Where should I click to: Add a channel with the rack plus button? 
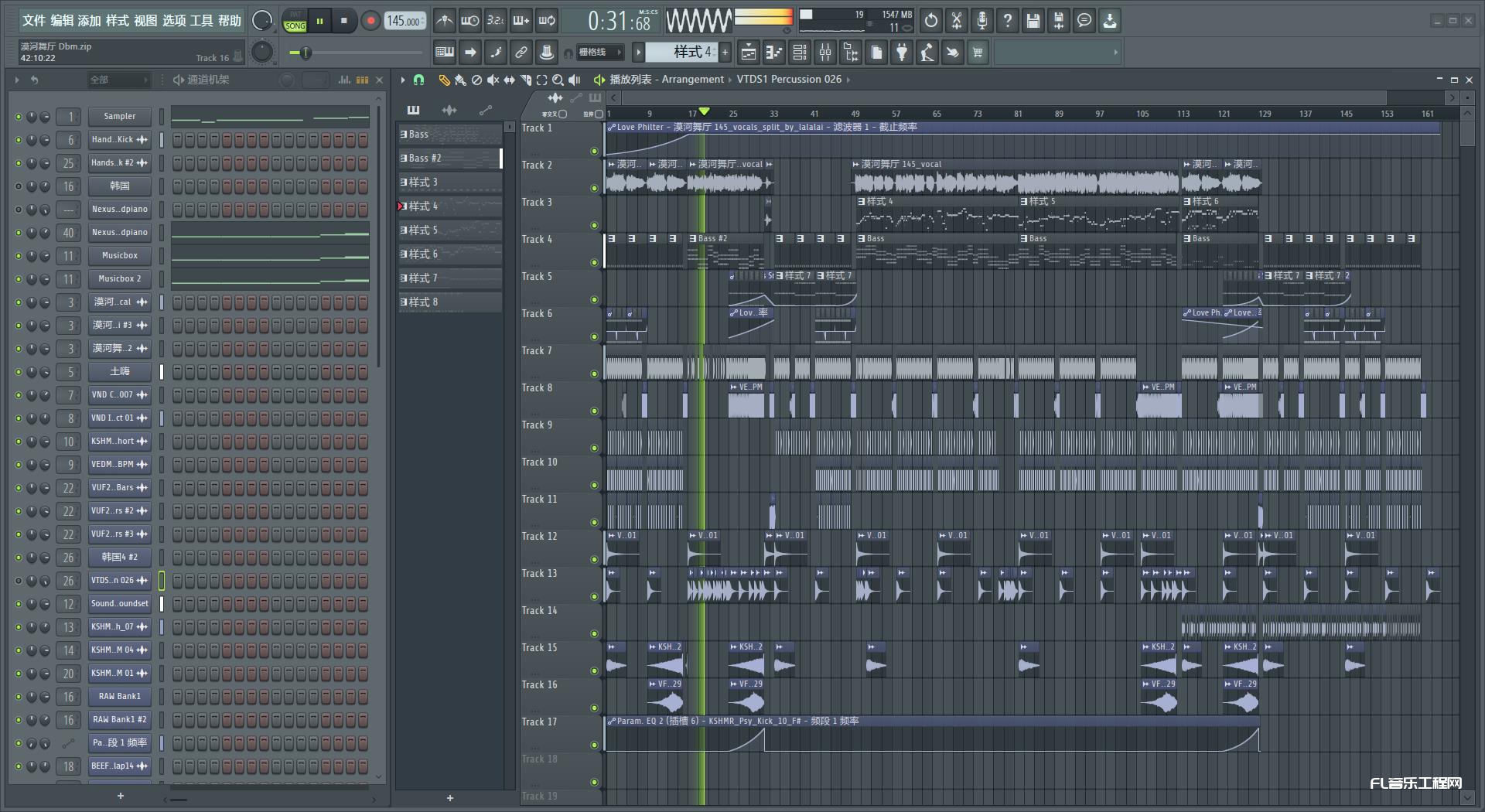pos(120,797)
